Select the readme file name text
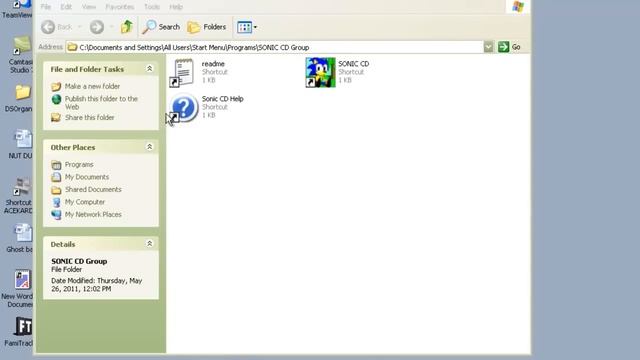Image resolution: width=640 pixels, height=360 pixels. [x=213, y=64]
